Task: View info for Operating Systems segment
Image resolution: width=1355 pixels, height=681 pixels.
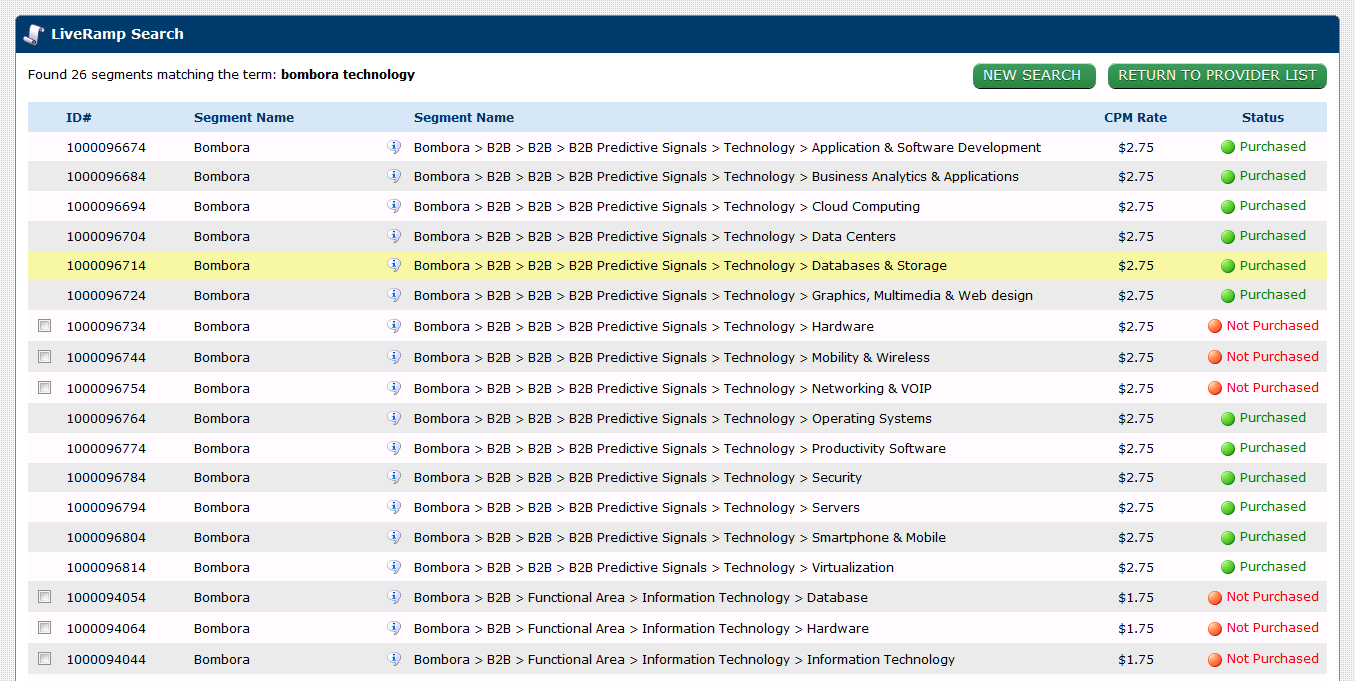Action: [x=394, y=418]
